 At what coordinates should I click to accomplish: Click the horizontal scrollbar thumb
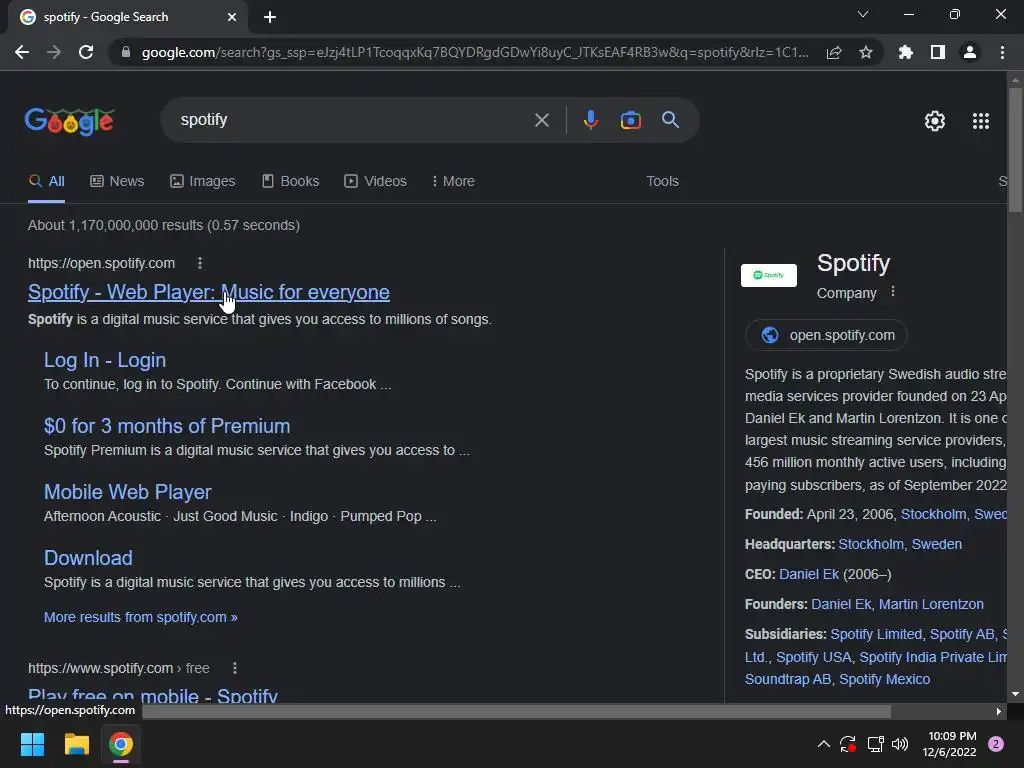(516, 711)
